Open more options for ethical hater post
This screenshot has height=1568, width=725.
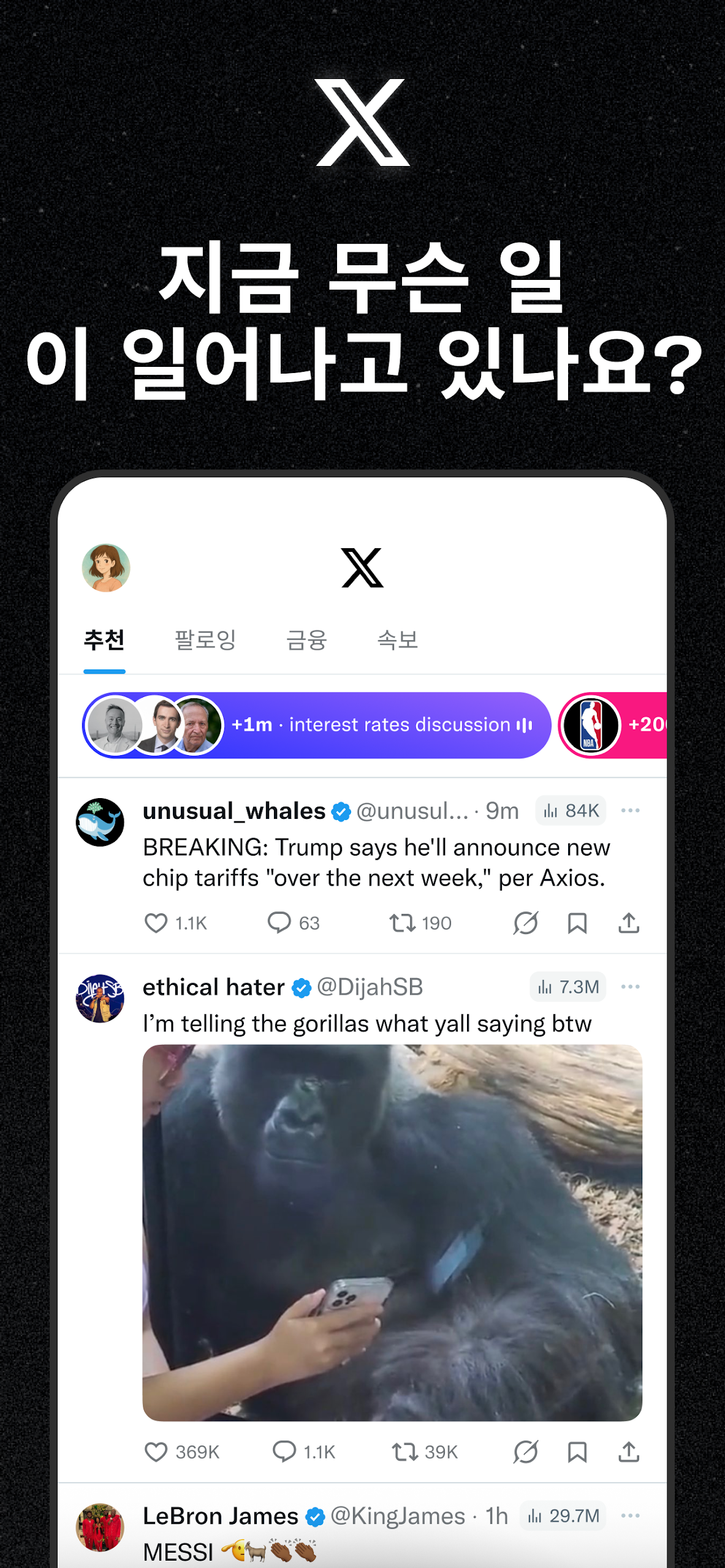(x=630, y=987)
